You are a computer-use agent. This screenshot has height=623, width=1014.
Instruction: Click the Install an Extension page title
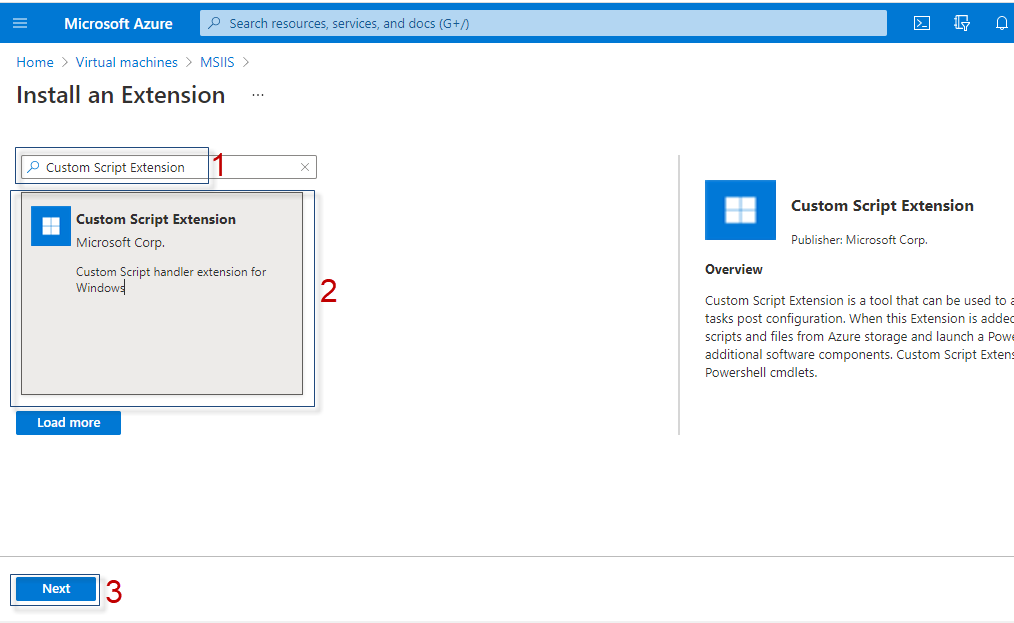121,95
